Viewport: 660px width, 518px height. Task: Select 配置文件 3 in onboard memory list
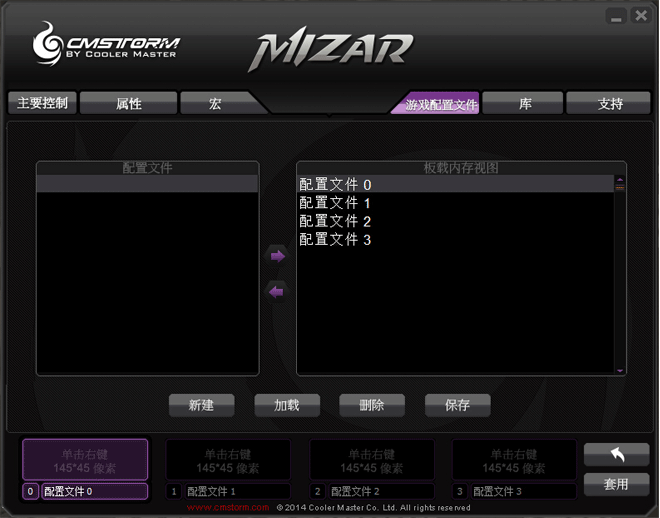(x=455, y=239)
